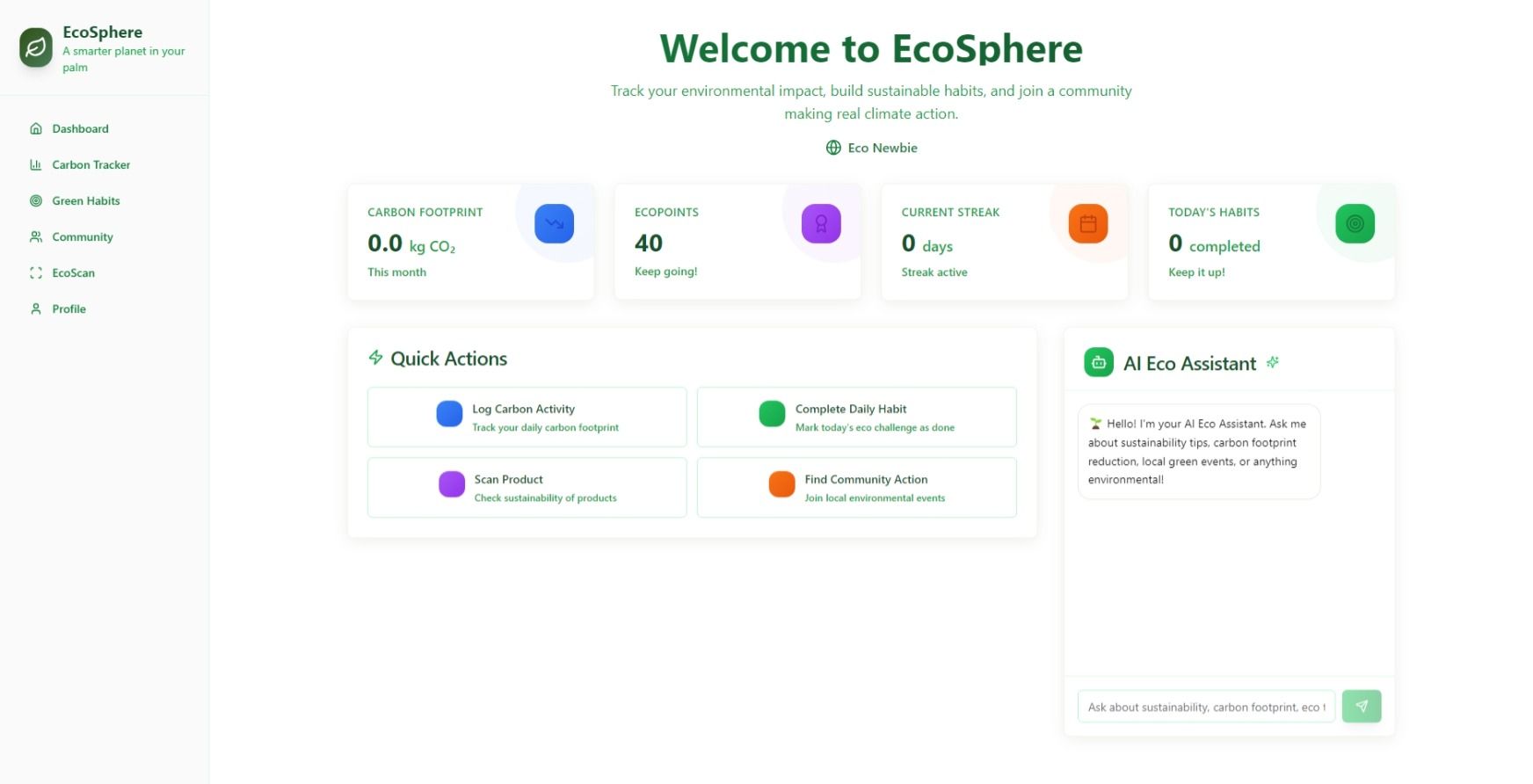Screen dimensions: 1533x784
Task: Choose the Complete Daily Habit quick action
Action: tap(857, 417)
